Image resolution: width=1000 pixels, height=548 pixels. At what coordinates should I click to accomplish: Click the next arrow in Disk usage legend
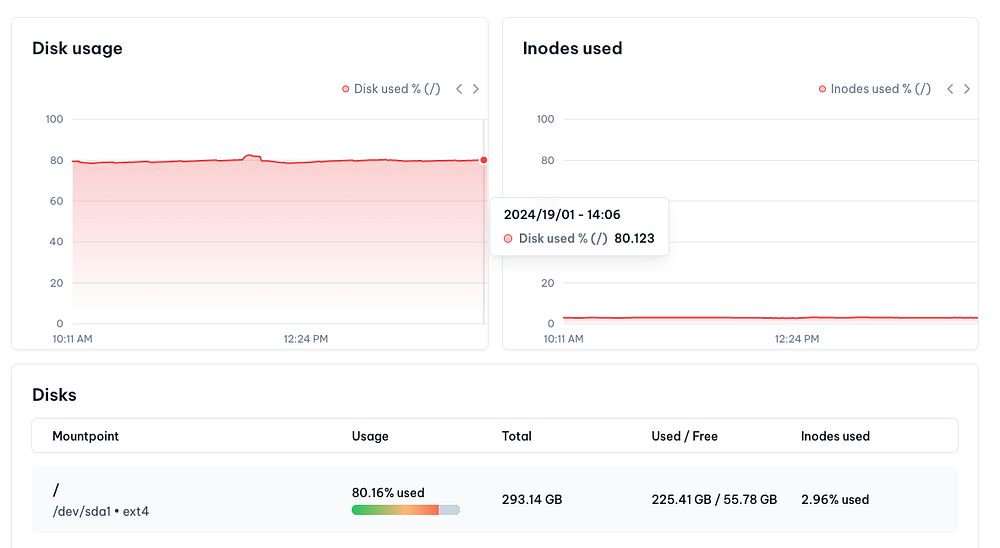pyautogui.click(x=476, y=89)
